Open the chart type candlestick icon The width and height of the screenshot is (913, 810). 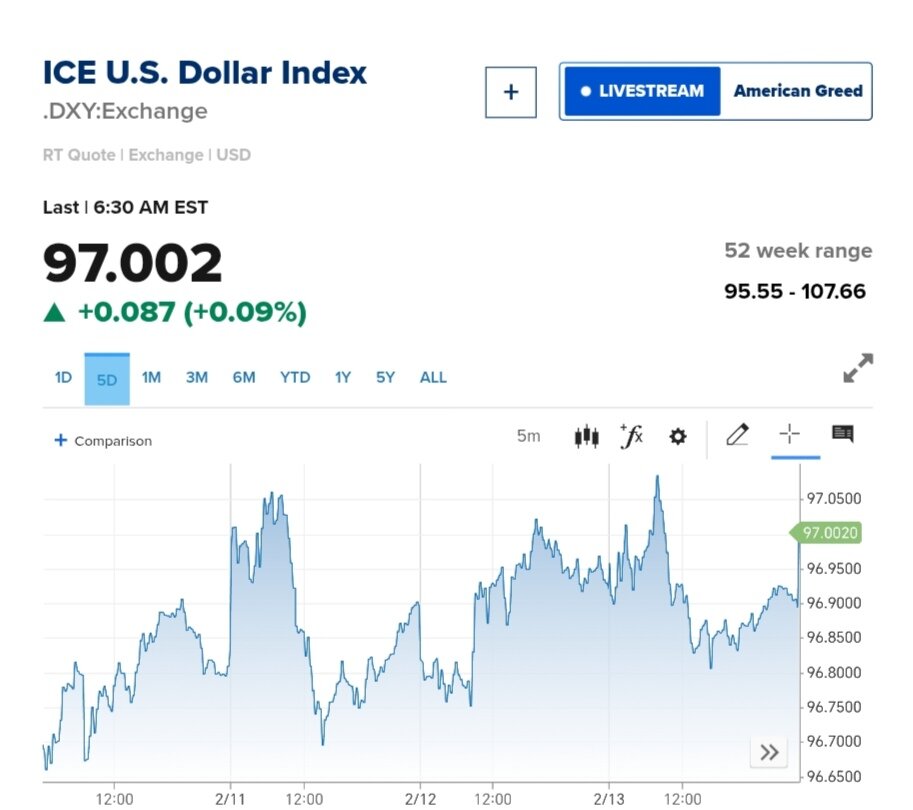(x=586, y=436)
